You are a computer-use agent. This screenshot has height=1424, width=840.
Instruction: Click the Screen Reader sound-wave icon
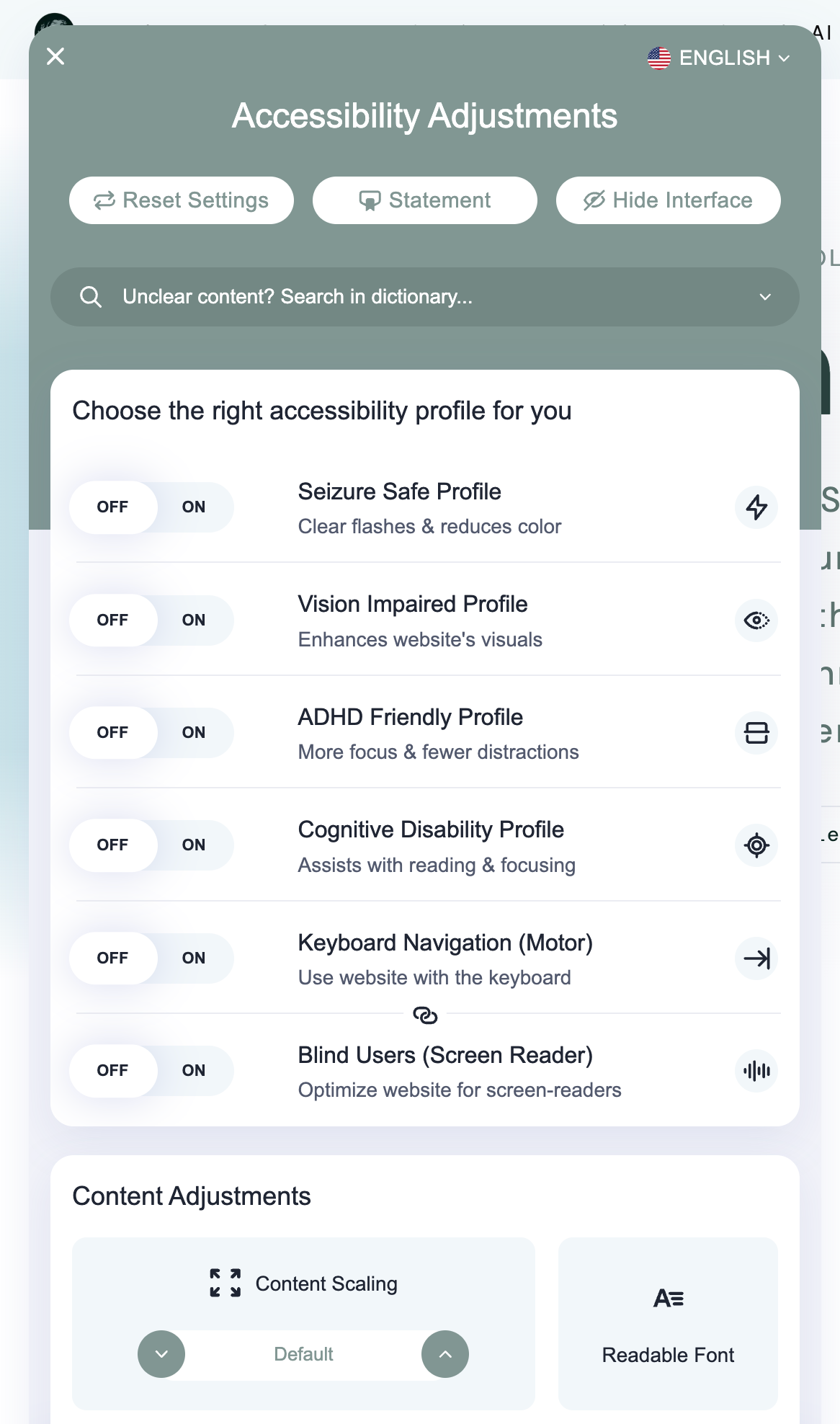(756, 1071)
